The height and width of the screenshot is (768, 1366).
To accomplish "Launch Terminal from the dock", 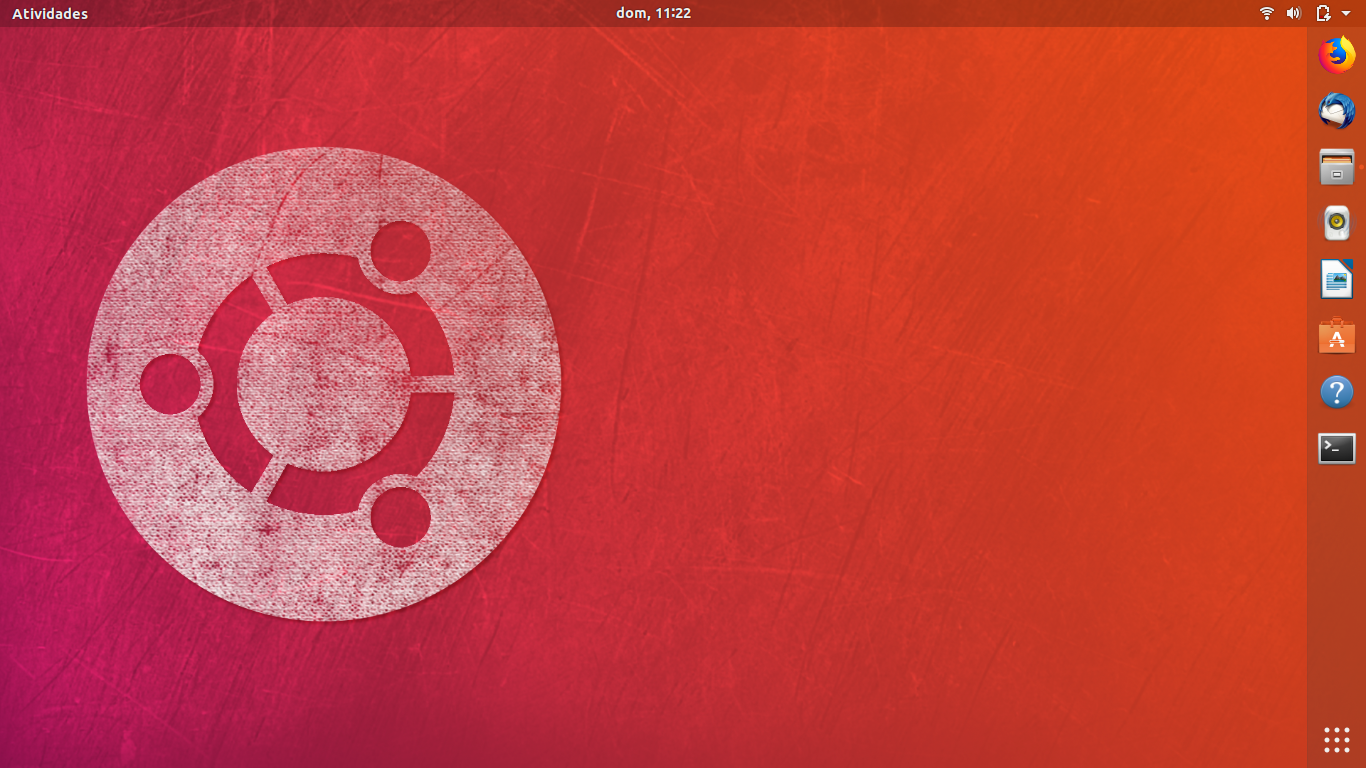I will tap(1337, 448).
